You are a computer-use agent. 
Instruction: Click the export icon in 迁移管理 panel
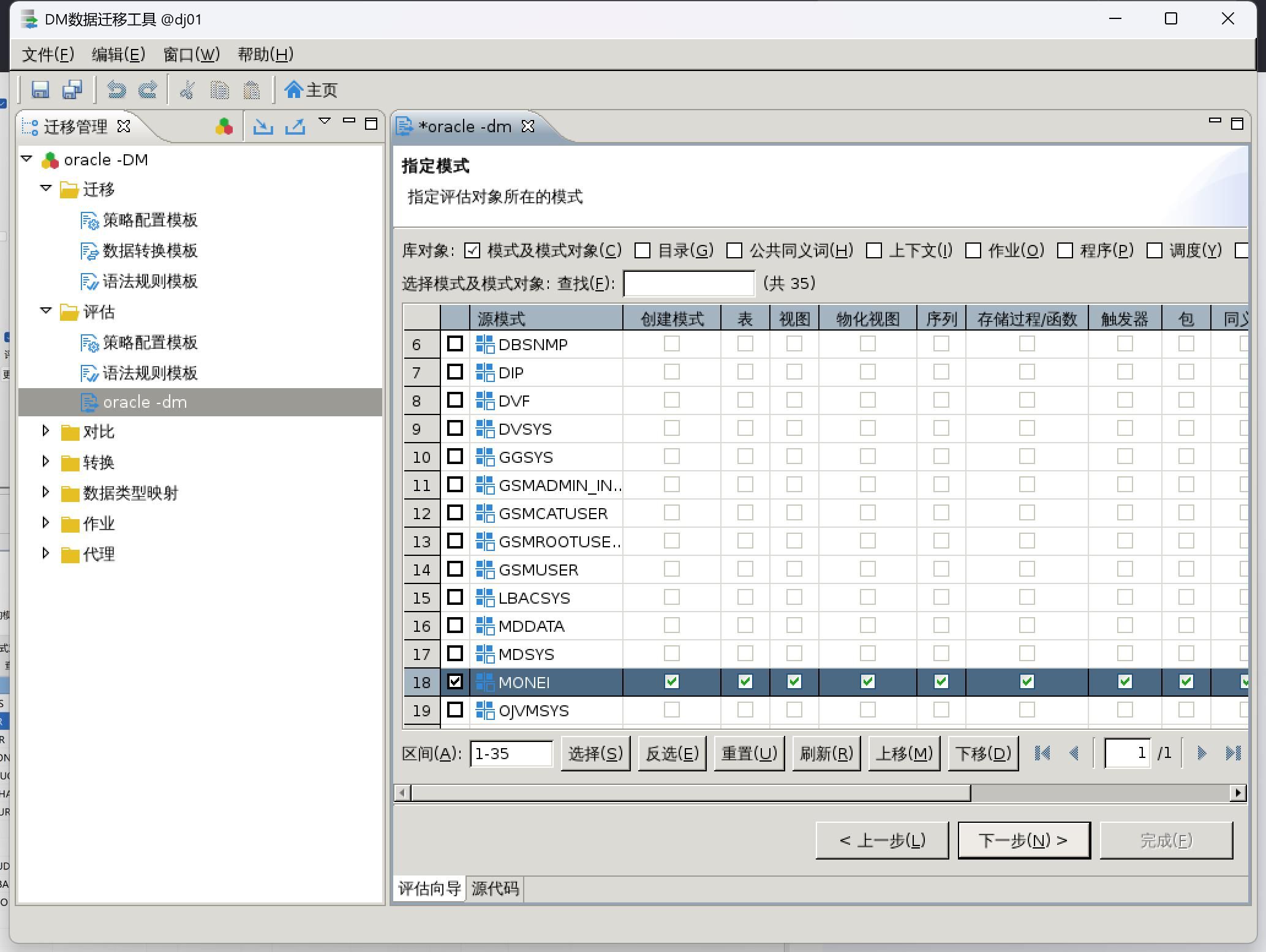click(x=295, y=127)
